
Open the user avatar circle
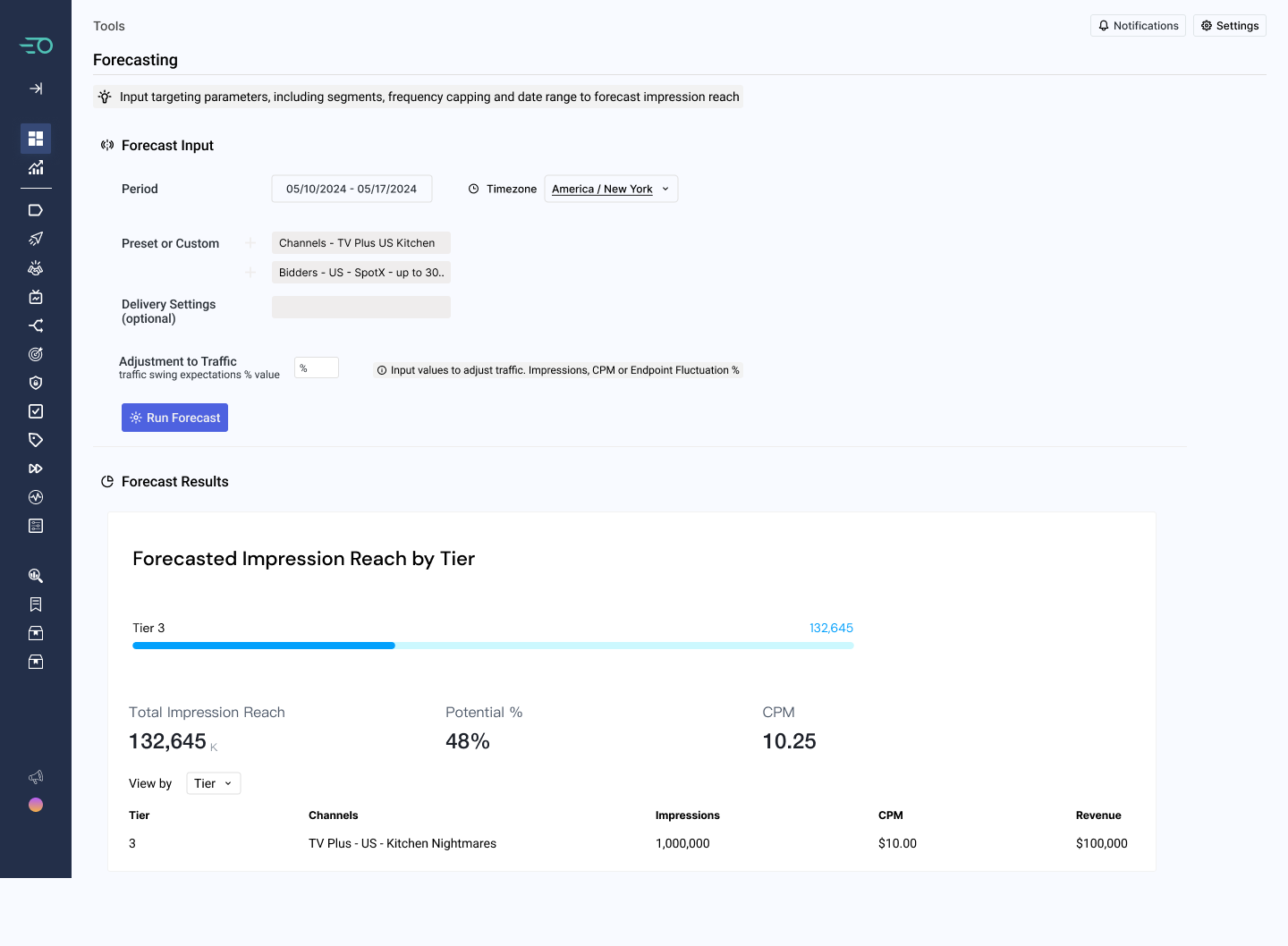36,805
